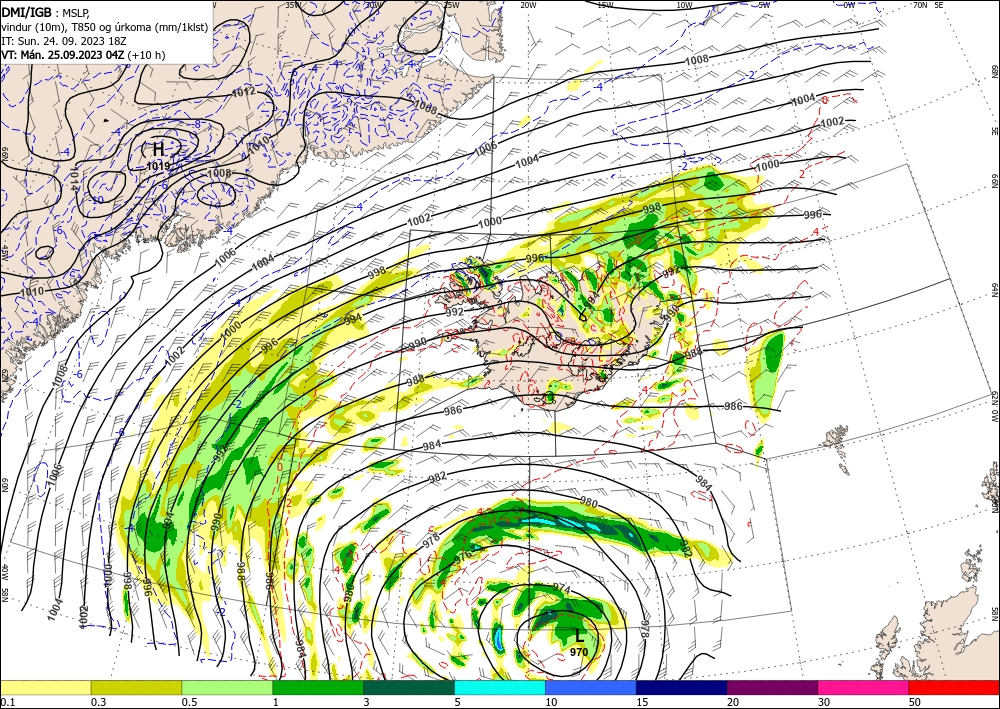Click the '0.5' legend scale value
The height and width of the screenshot is (709, 1000).
tap(189, 702)
